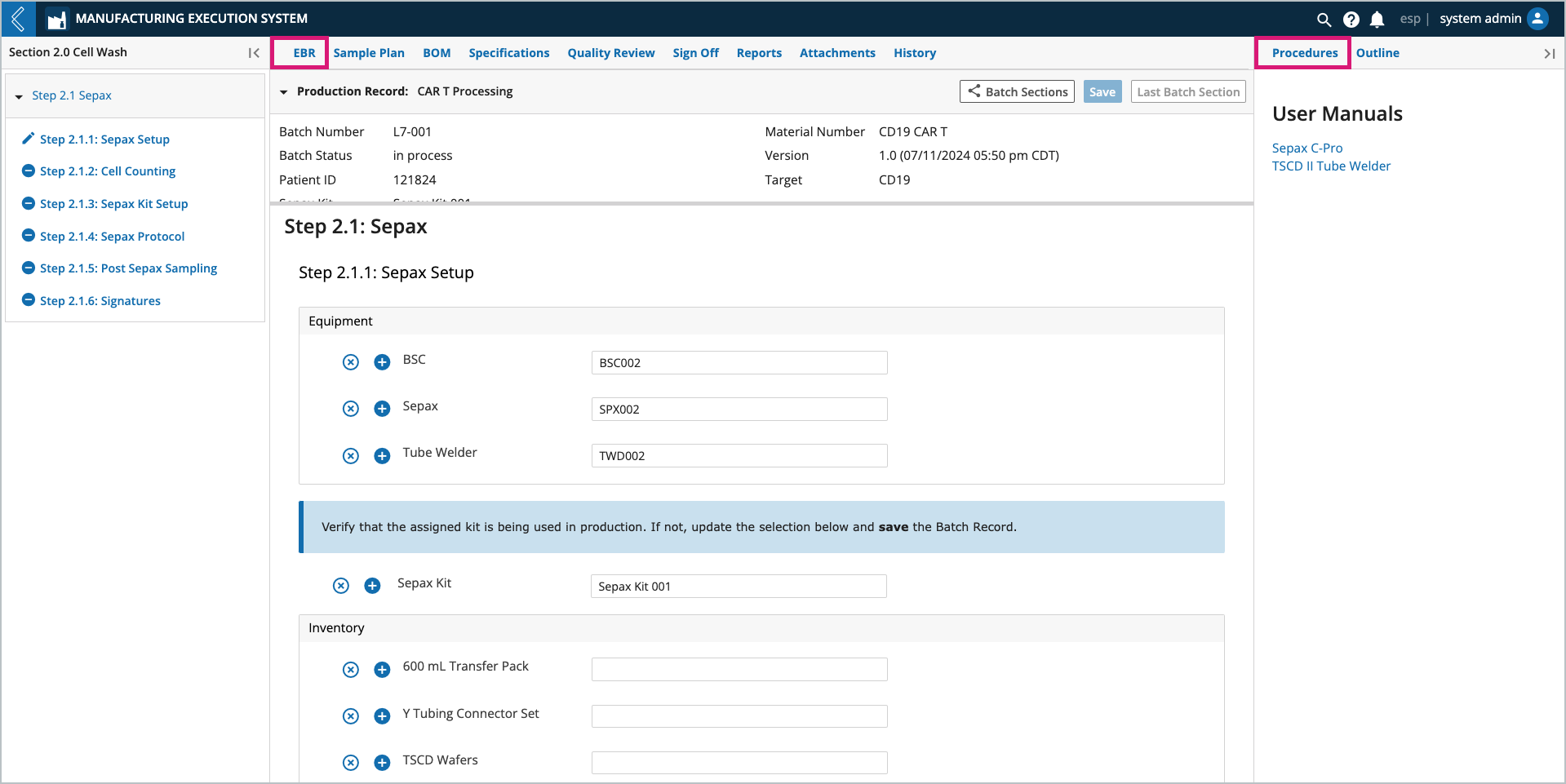Remove the Tube Welder entry
Viewport: 1566px width, 784px height.
(351, 456)
